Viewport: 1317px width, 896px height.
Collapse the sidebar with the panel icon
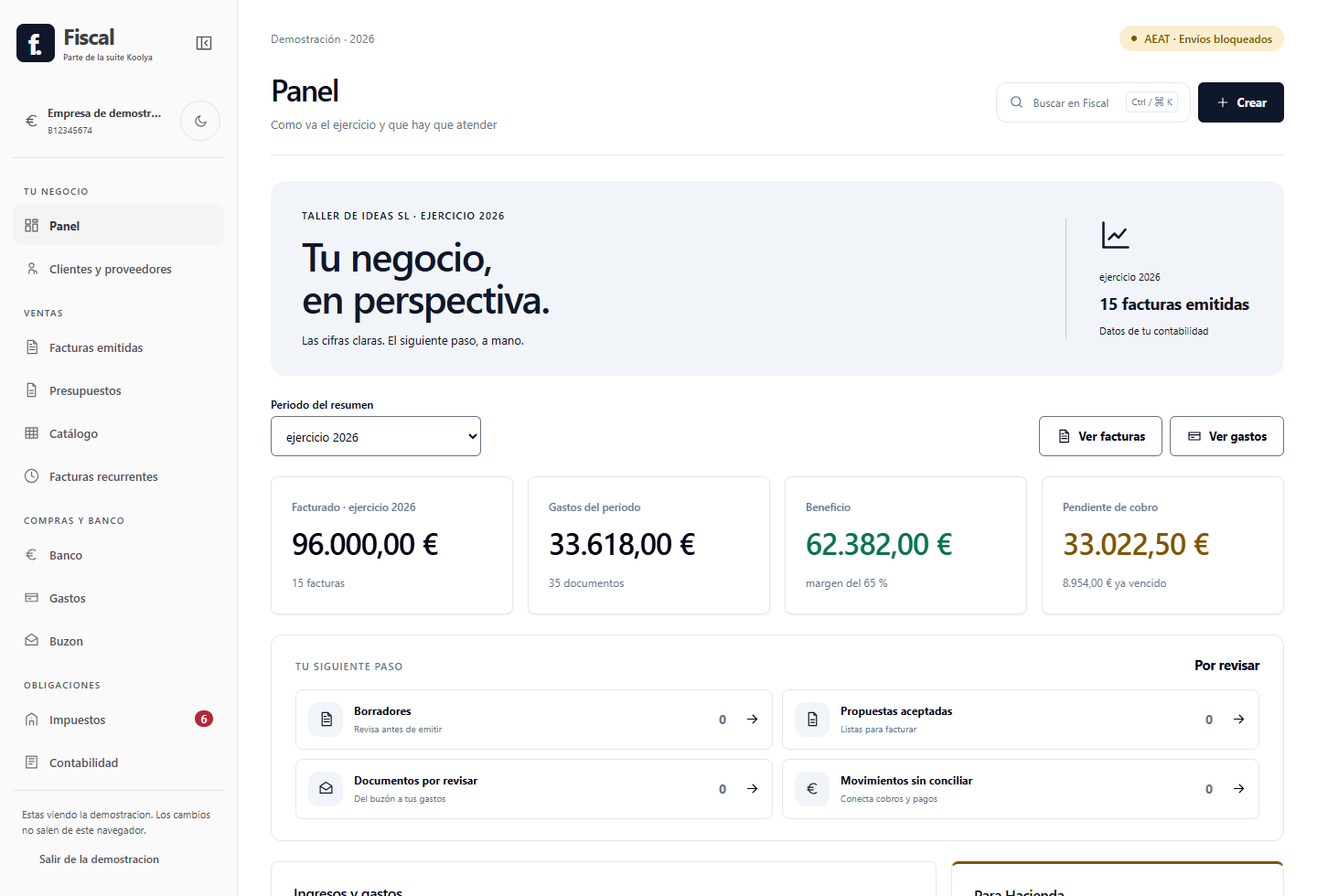tap(204, 43)
